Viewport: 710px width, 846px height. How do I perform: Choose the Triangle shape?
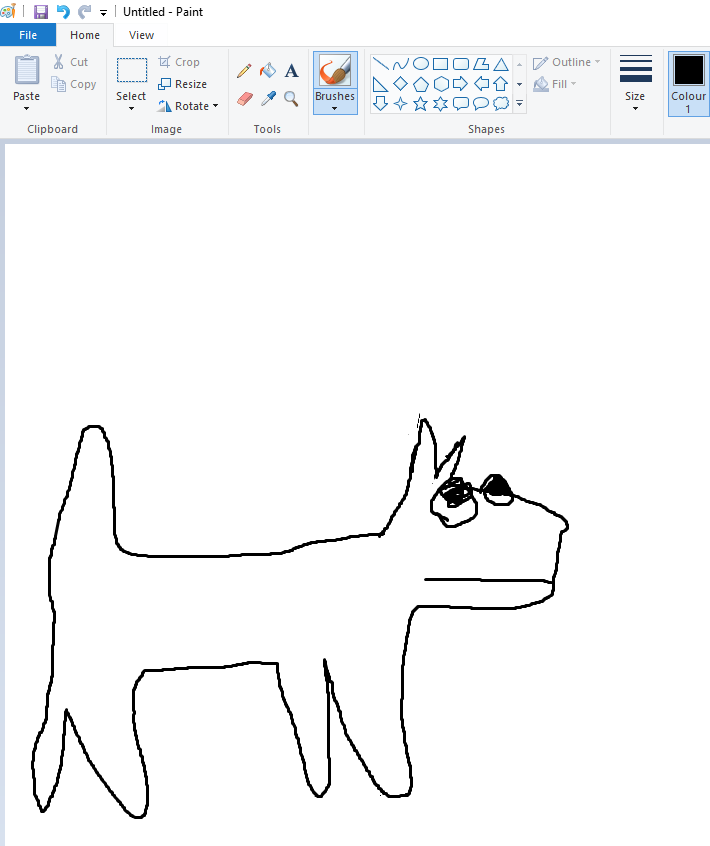coord(501,64)
